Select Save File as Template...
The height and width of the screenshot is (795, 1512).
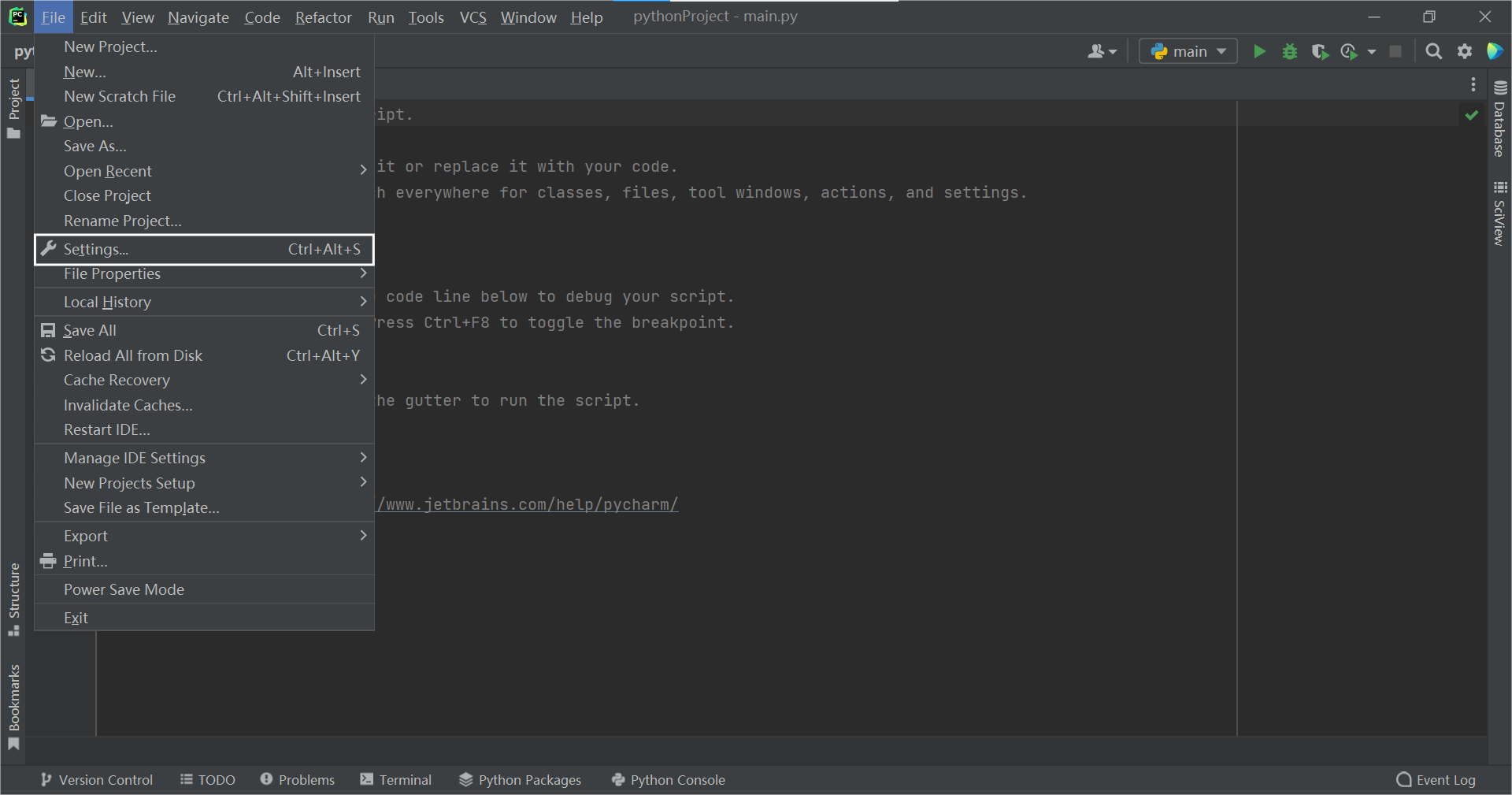pos(204,507)
